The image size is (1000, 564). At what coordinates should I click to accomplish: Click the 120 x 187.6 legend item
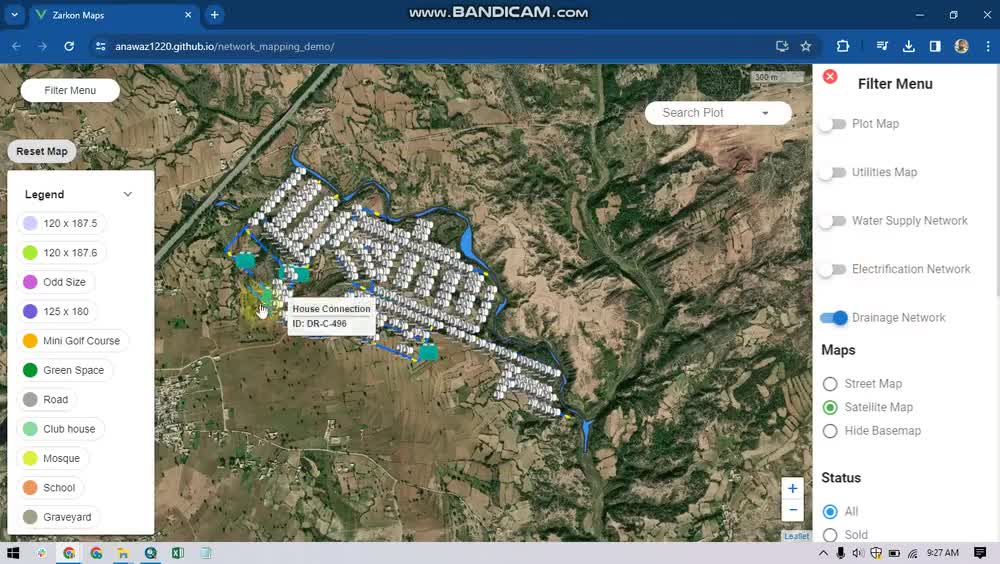click(x=61, y=253)
